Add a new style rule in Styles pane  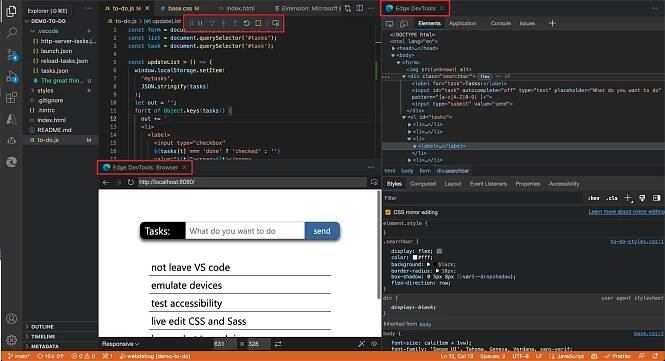(628, 198)
